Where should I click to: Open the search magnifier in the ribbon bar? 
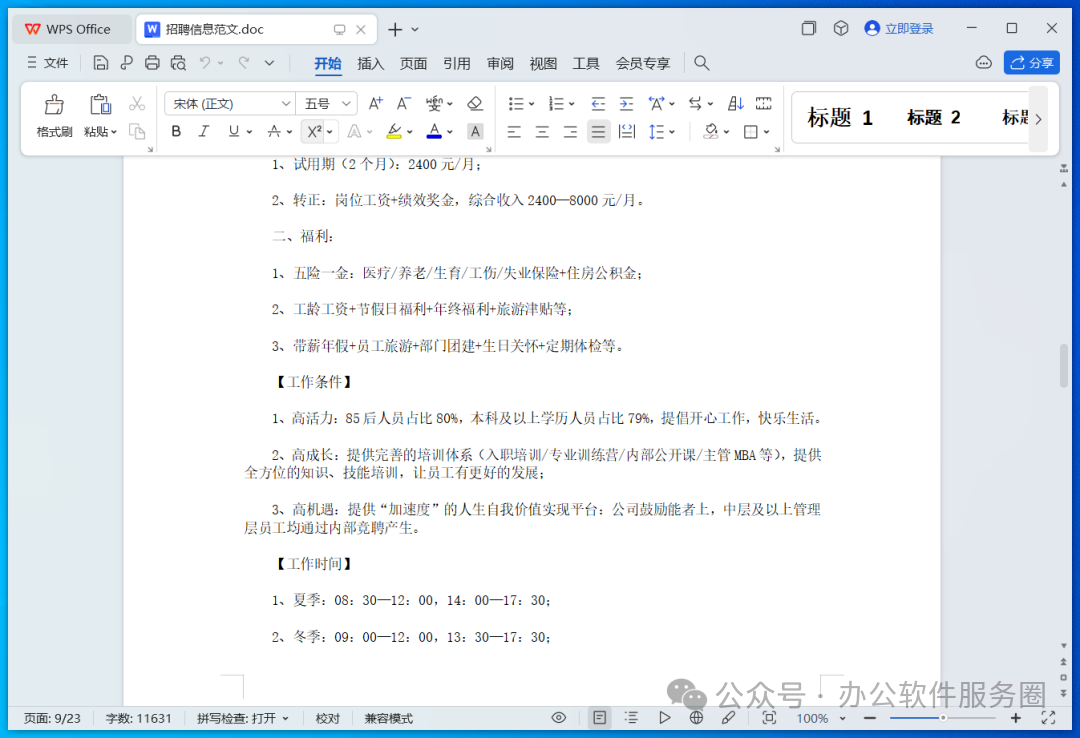click(x=702, y=63)
